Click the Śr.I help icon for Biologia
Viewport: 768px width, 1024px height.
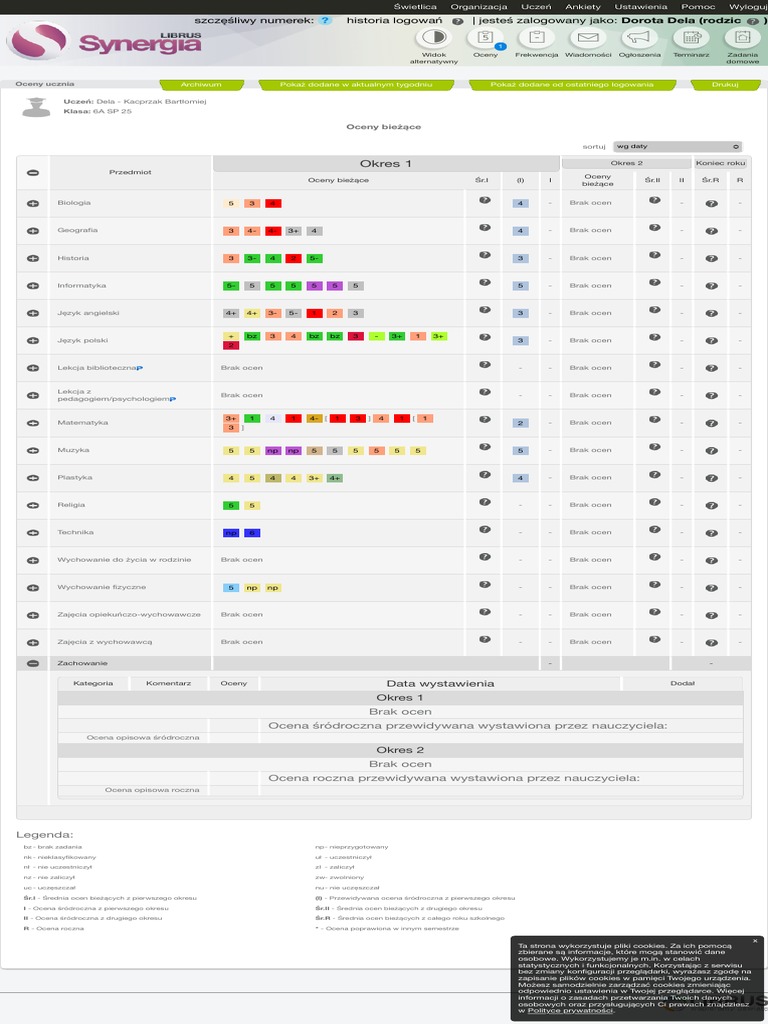click(x=485, y=200)
